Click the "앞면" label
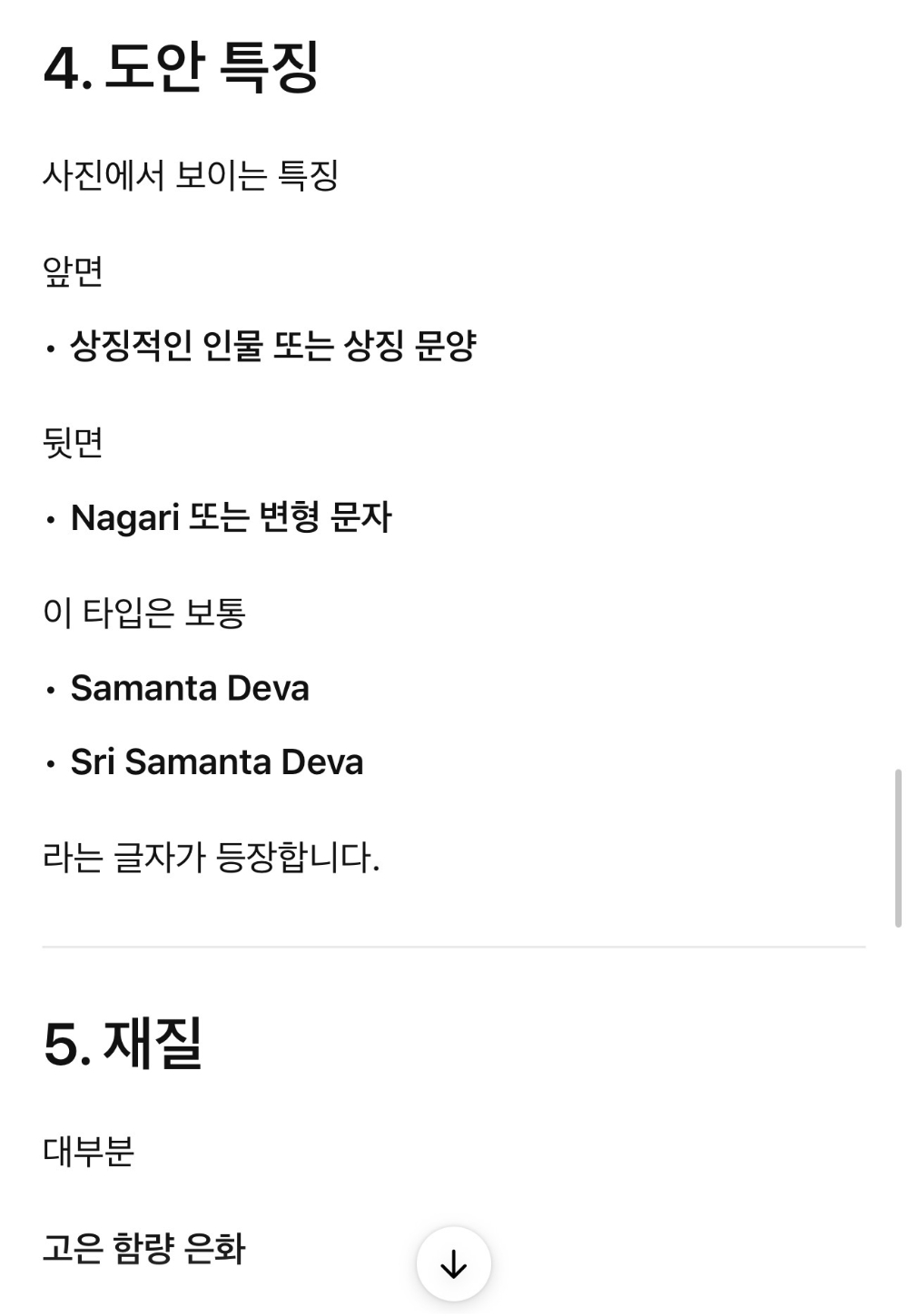 (x=73, y=271)
